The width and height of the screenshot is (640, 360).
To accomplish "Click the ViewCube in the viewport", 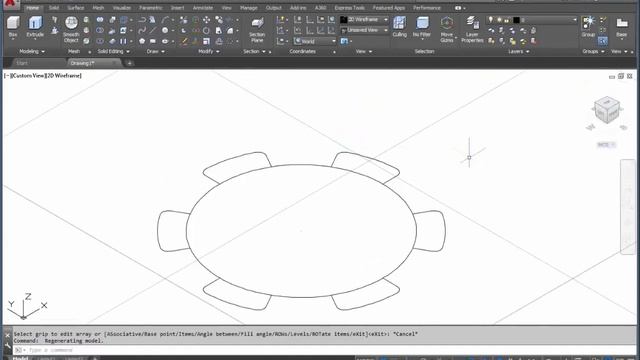I will pyautogui.click(x=607, y=110).
